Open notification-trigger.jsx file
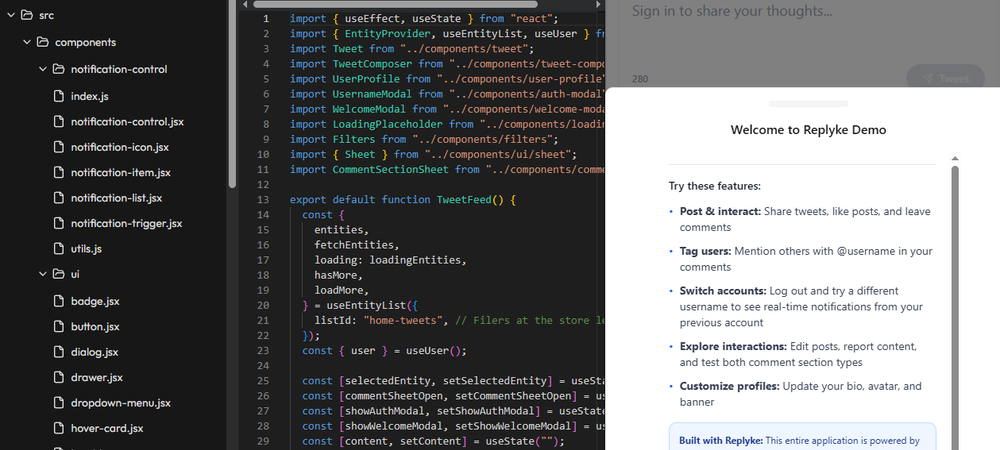 (126, 223)
